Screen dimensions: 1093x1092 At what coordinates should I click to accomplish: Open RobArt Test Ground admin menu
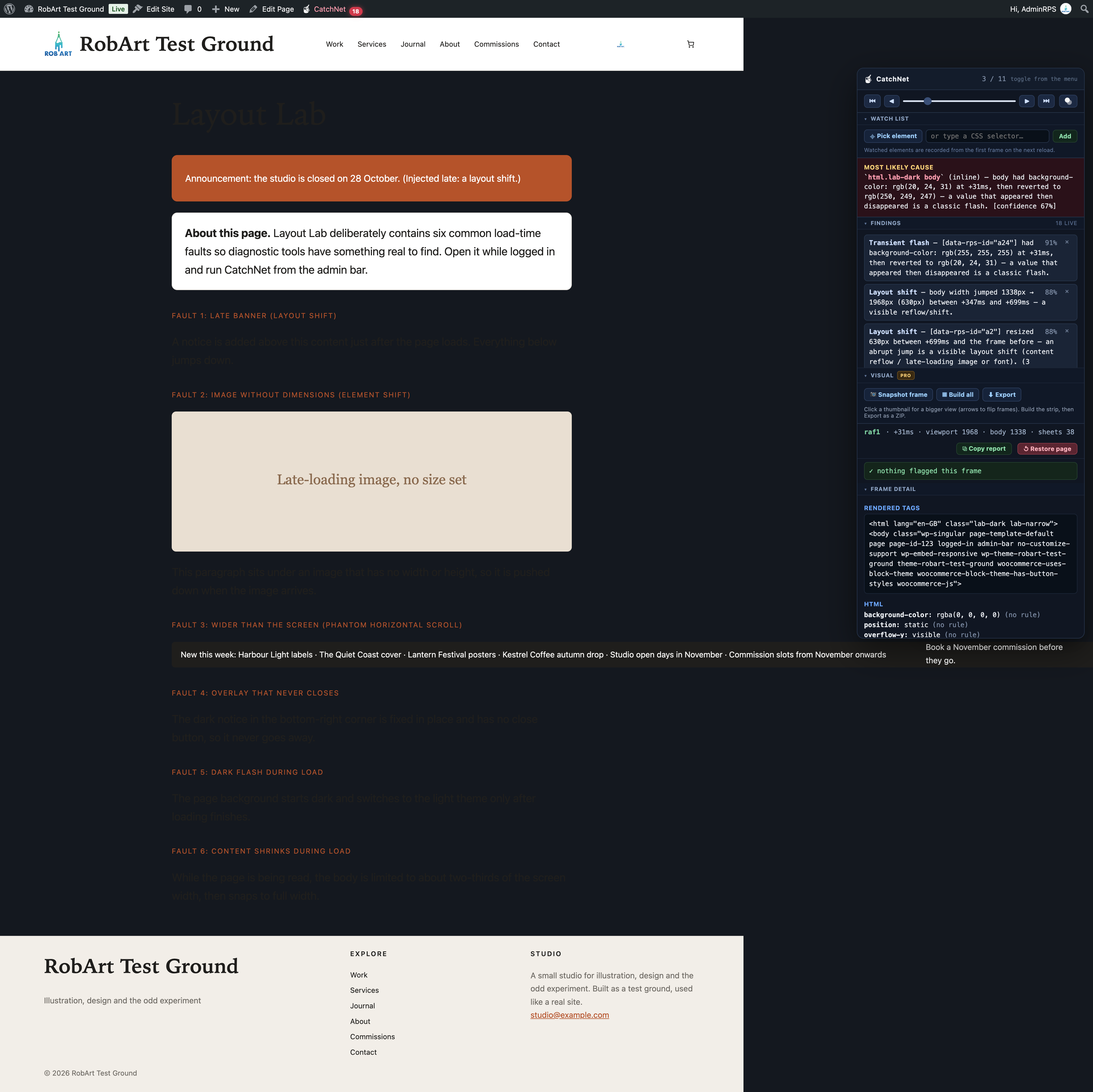pos(64,9)
